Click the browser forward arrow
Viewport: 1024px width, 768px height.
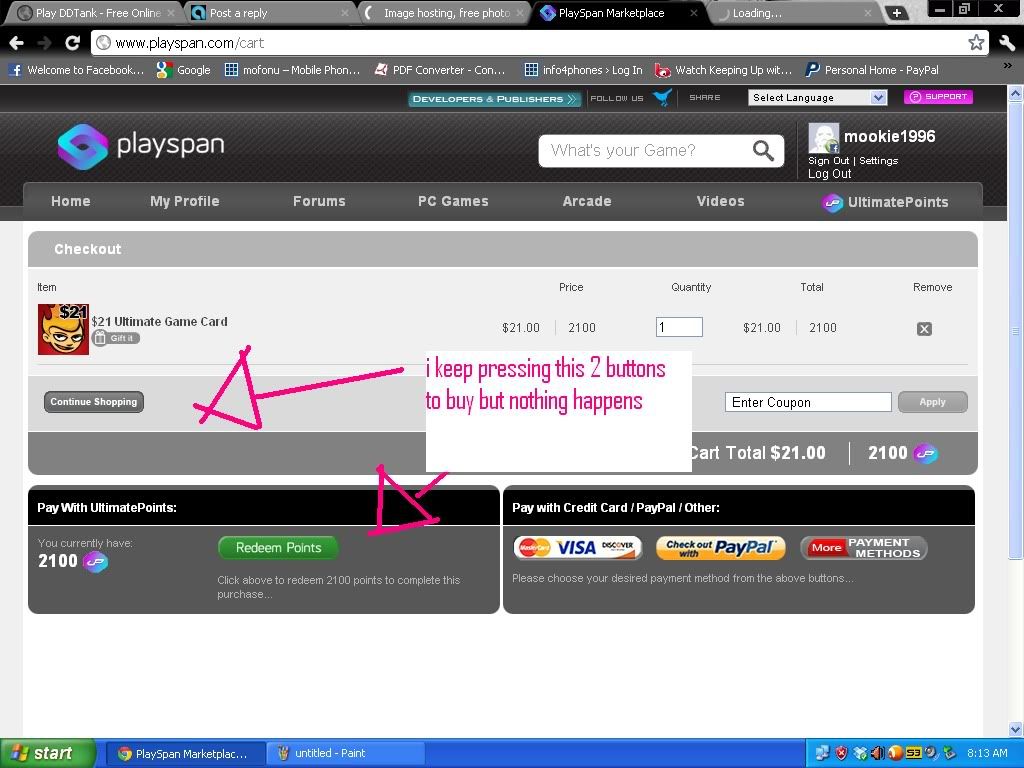[44, 43]
